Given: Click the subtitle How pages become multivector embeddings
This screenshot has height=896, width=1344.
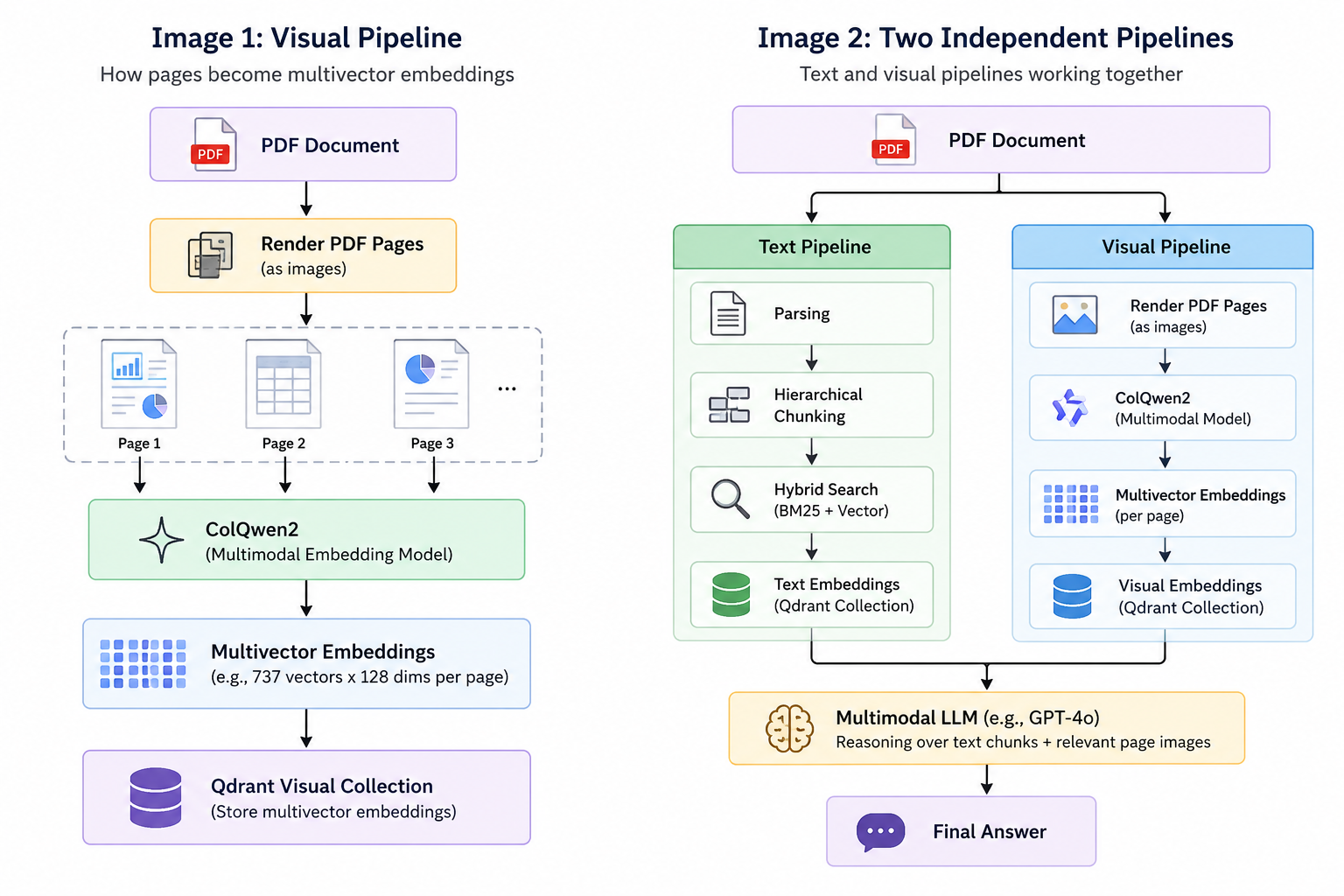Looking at the screenshot, I should (x=307, y=74).
